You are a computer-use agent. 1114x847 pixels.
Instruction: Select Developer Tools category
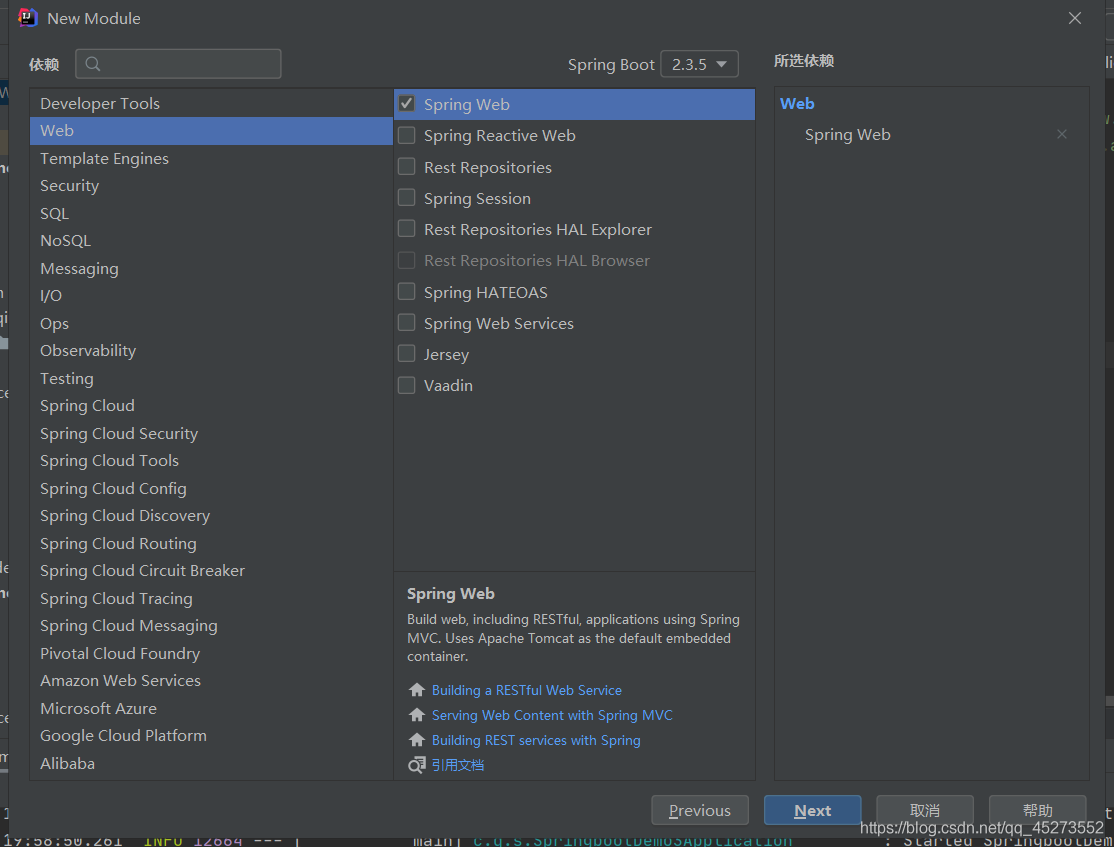[x=211, y=103]
